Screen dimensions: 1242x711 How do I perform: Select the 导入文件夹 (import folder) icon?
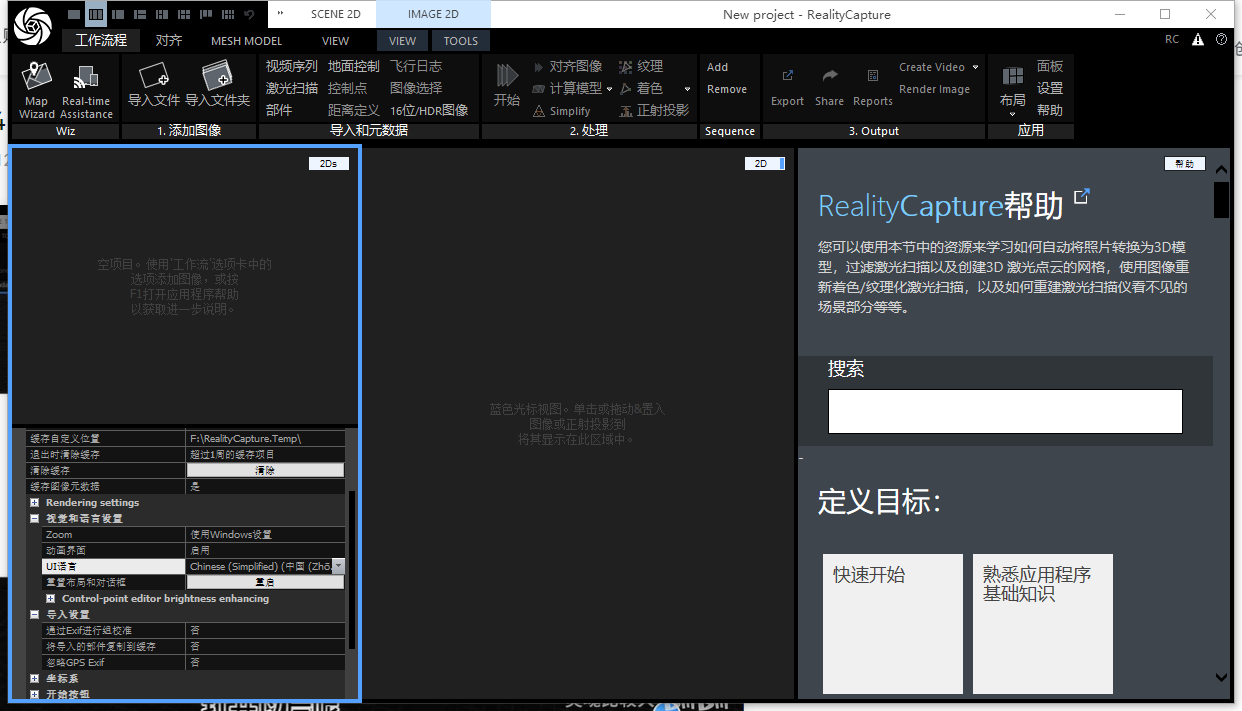[x=218, y=80]
